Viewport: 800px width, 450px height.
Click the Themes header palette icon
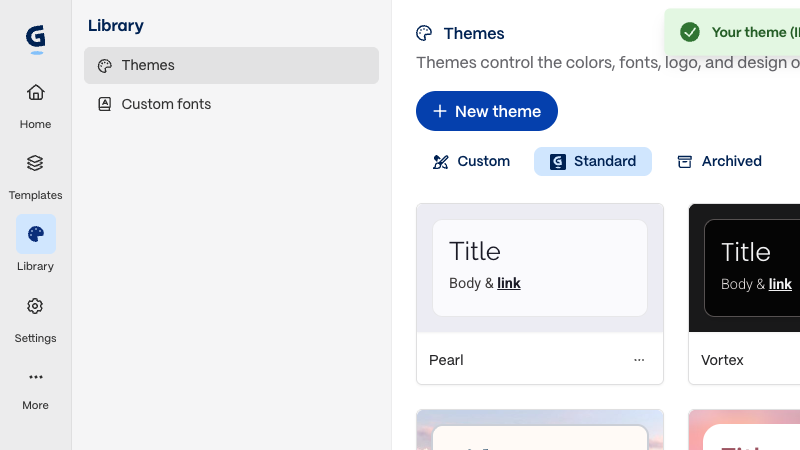424,33
